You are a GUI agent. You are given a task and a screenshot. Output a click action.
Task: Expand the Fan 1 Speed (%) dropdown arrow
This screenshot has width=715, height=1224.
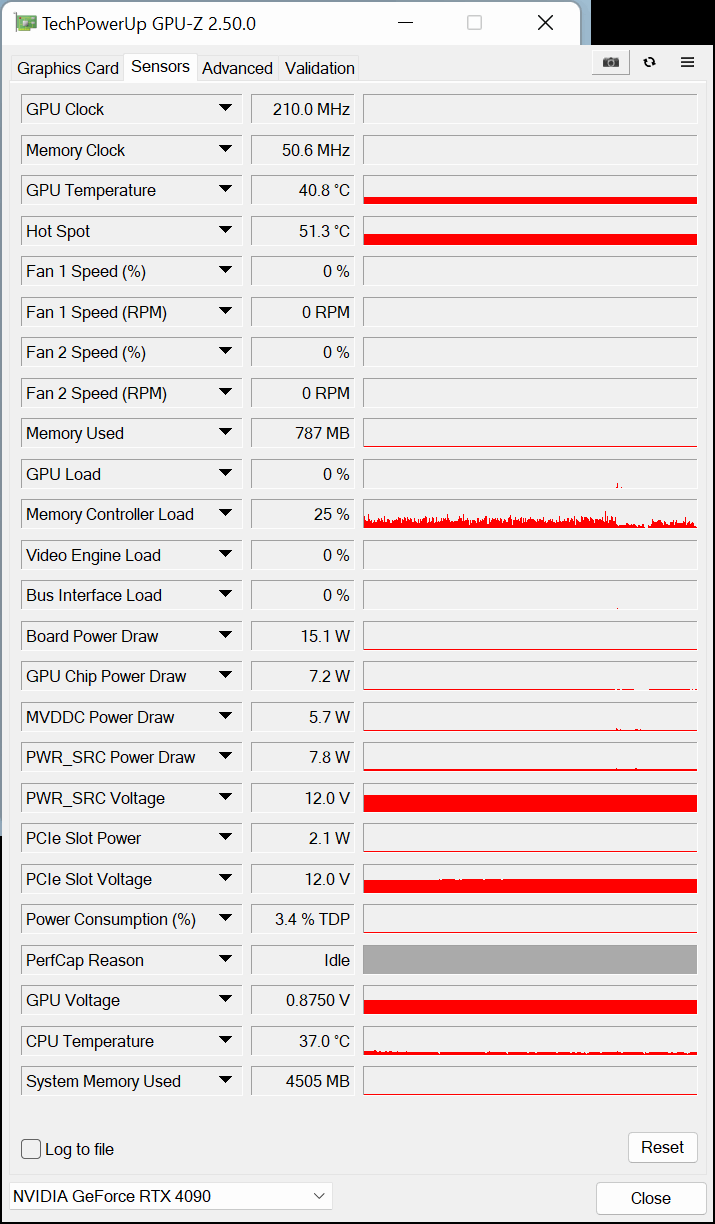226,271
